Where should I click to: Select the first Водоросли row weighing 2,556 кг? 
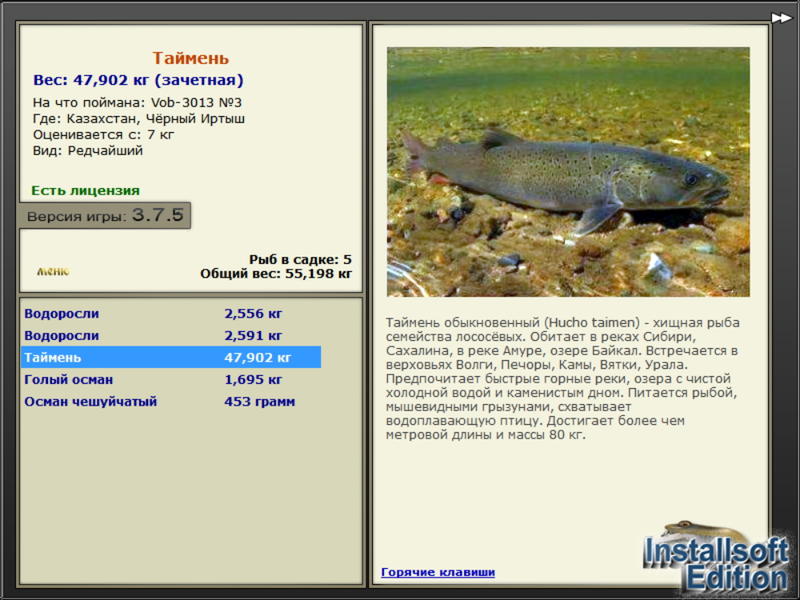click(171, 313)
